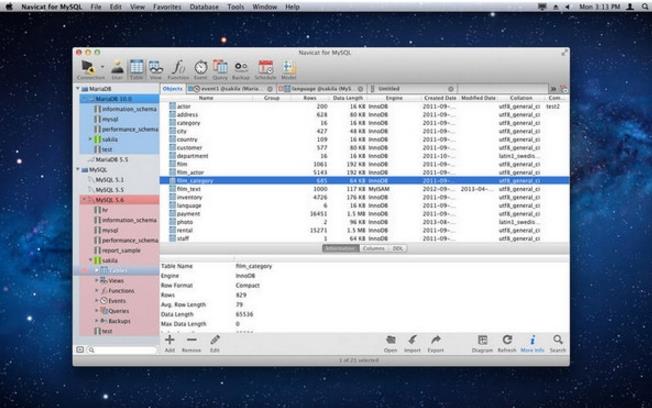Select the Table toolbar icon

pyautogui.click(x=136, y=67)
